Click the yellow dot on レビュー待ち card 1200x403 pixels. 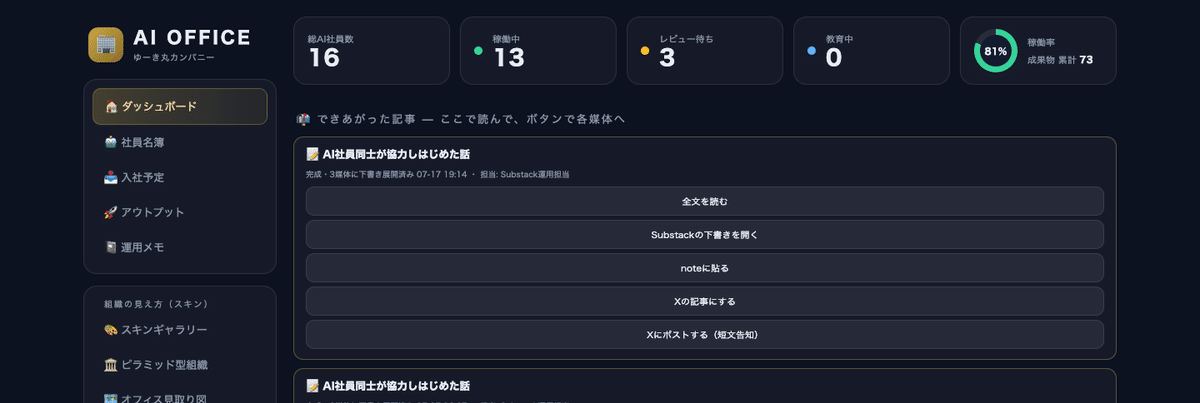[x=644, y=50]
